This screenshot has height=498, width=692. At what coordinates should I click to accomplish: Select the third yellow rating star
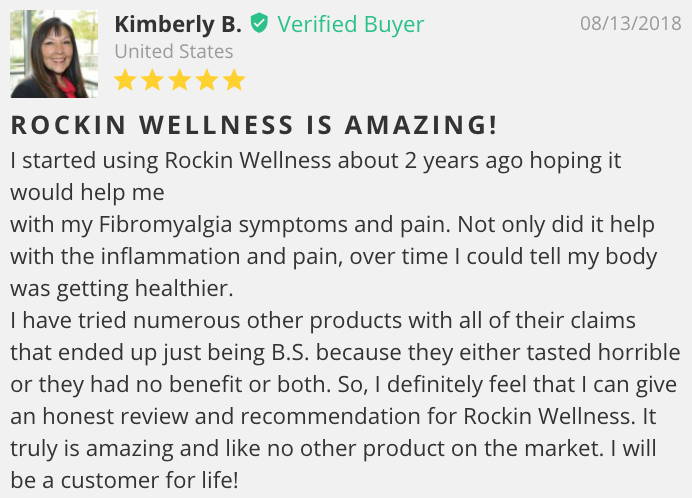click(180, 80)
